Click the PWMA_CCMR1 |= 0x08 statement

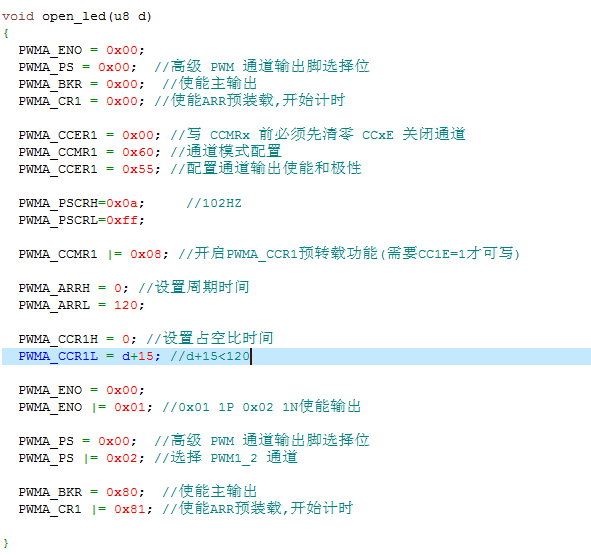coord(93,255)
